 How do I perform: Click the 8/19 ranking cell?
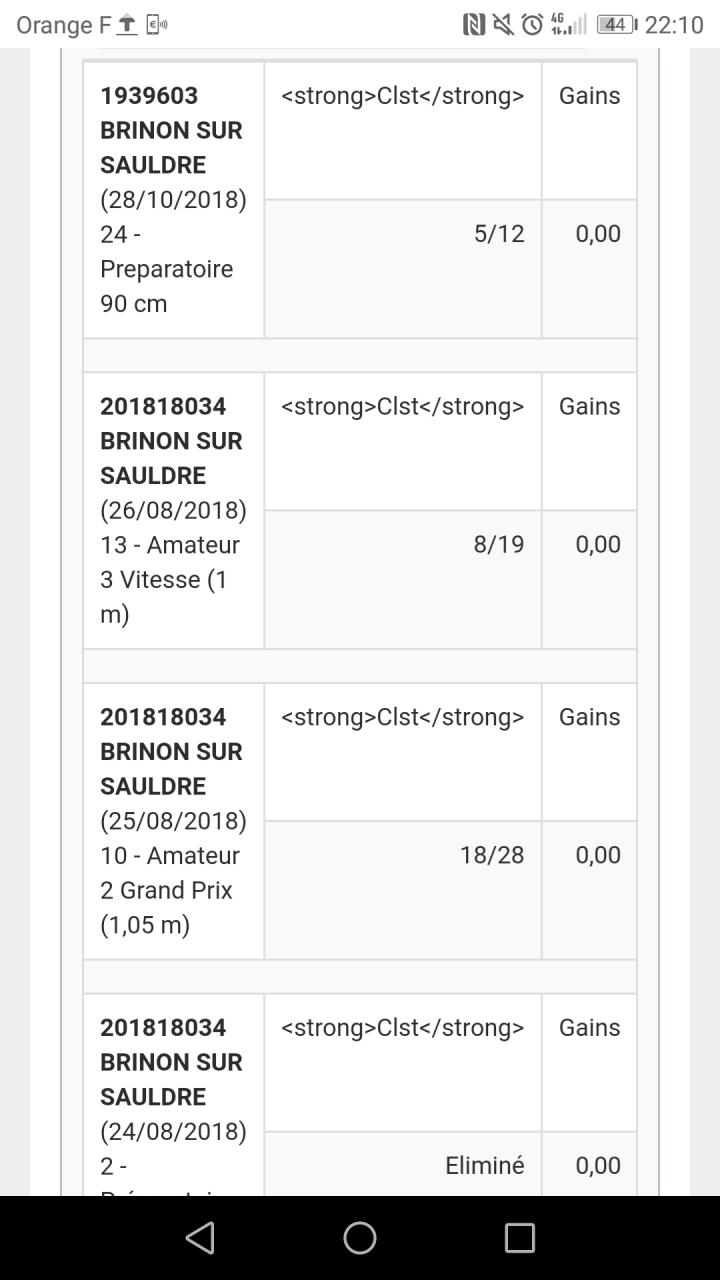(x=499, y=545)
